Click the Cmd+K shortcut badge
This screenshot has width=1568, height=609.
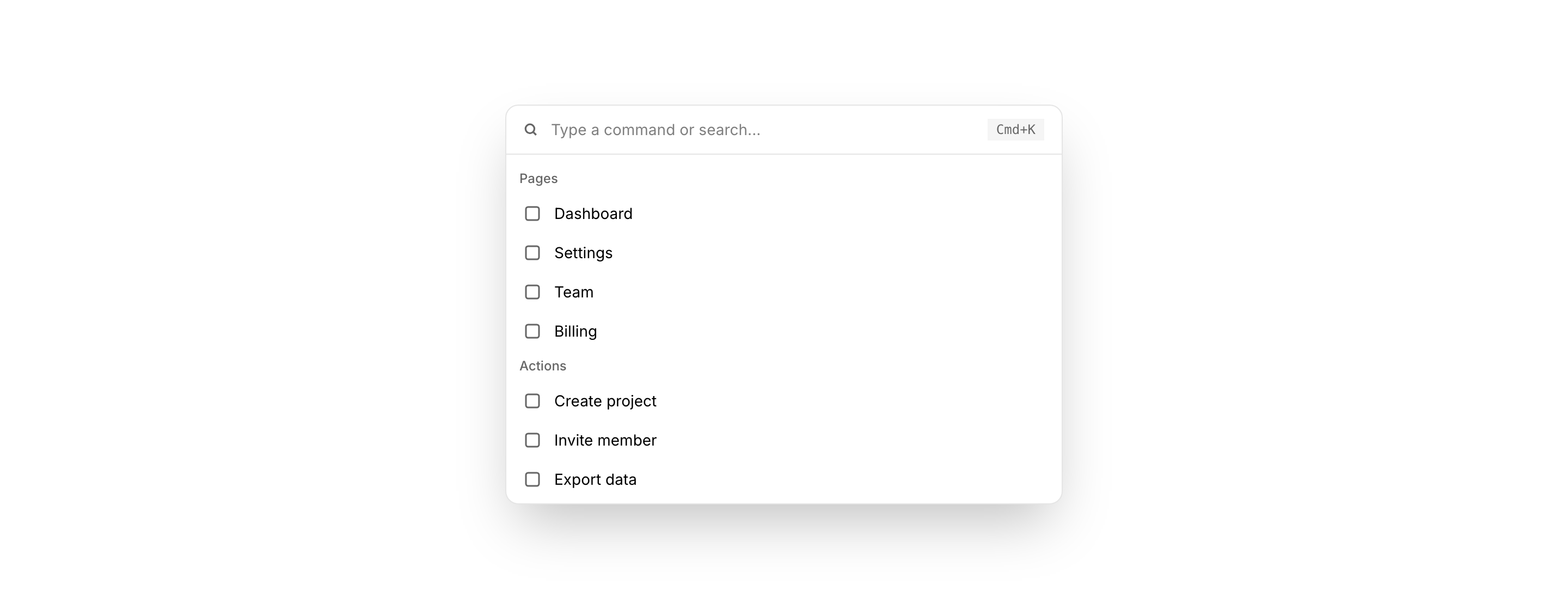pos(1015,130)
